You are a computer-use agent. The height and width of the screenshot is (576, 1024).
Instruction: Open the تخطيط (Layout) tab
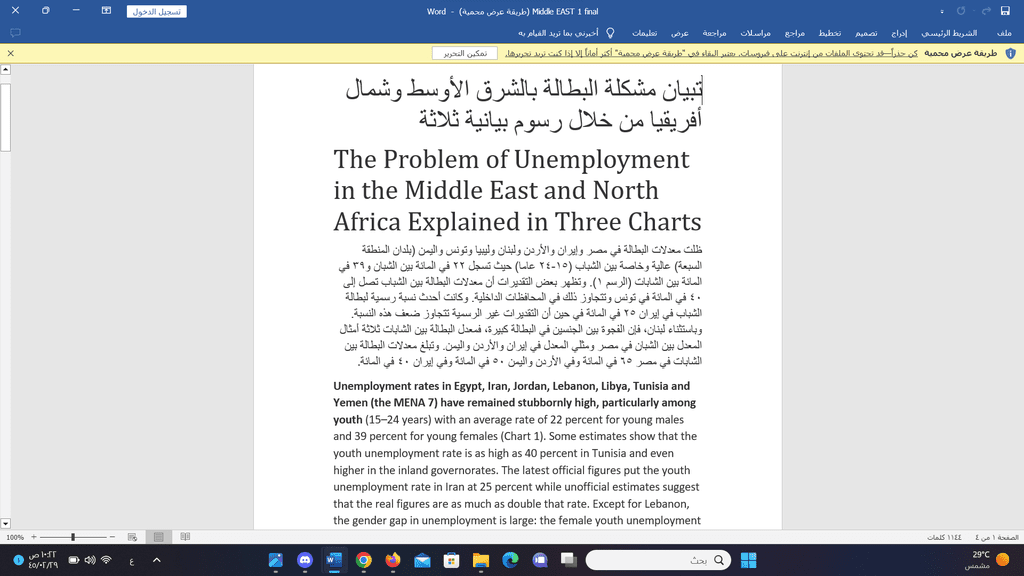point(829,33)
